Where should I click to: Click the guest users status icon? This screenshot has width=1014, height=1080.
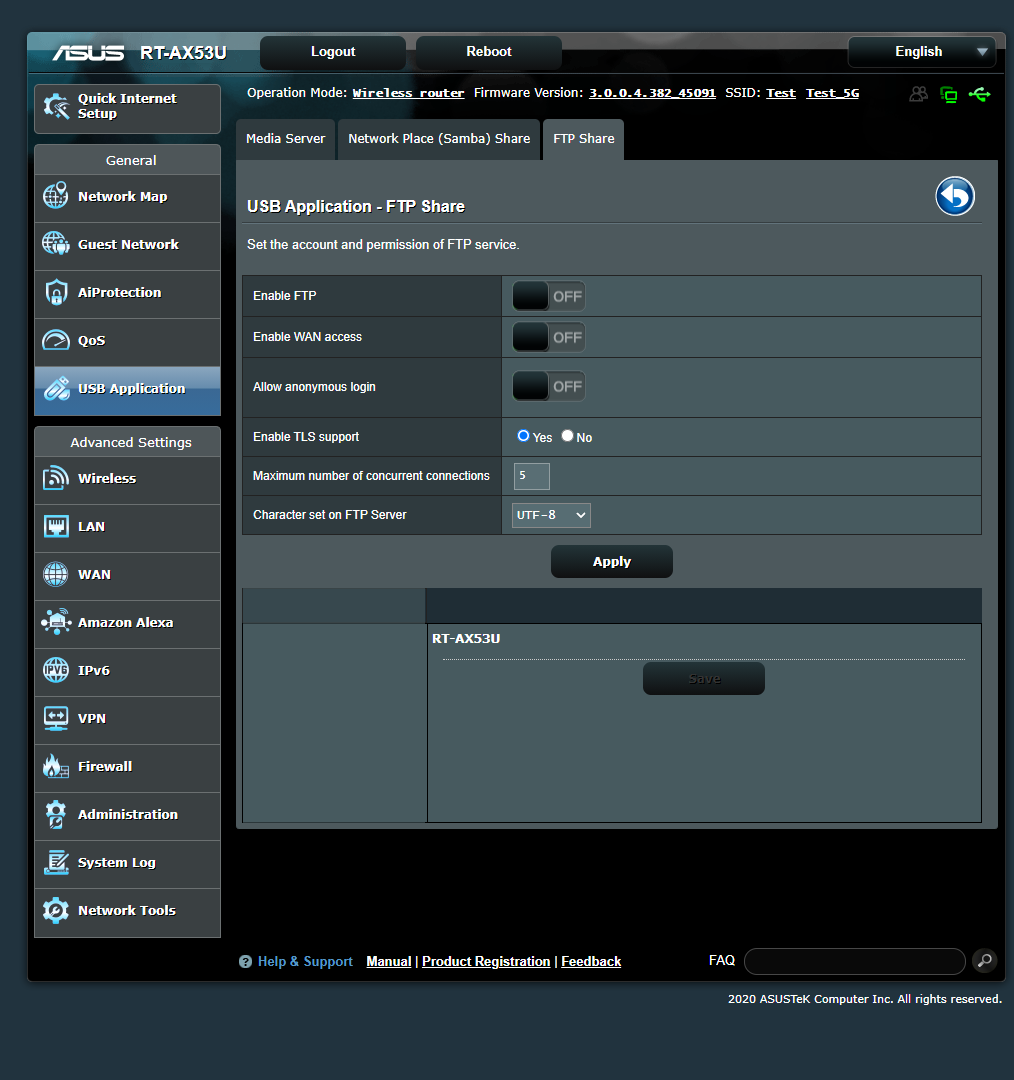click(918, 94)
